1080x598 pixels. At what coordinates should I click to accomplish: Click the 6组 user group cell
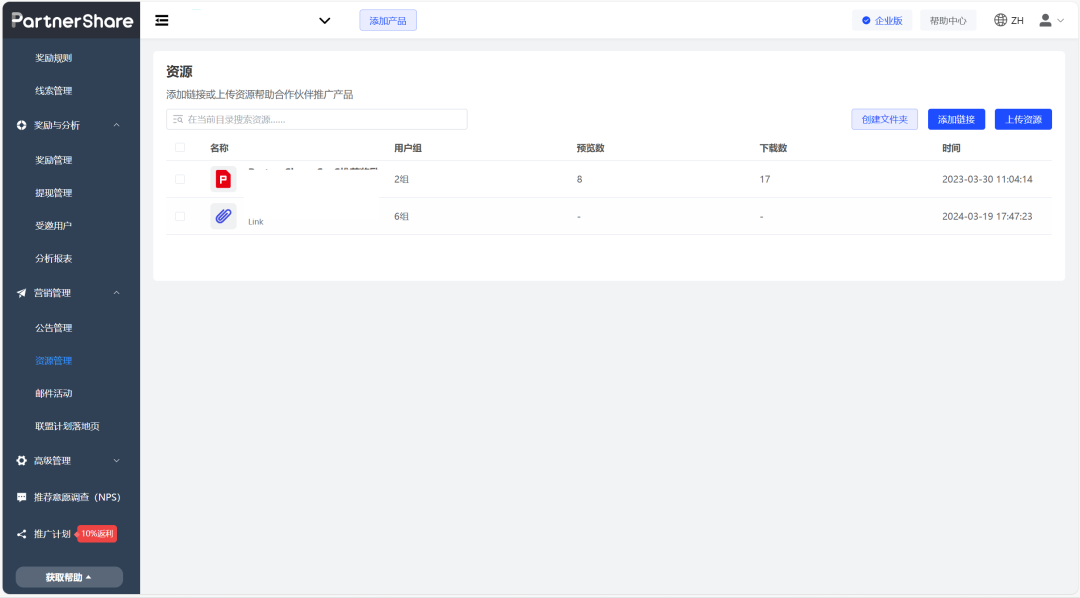402,216
